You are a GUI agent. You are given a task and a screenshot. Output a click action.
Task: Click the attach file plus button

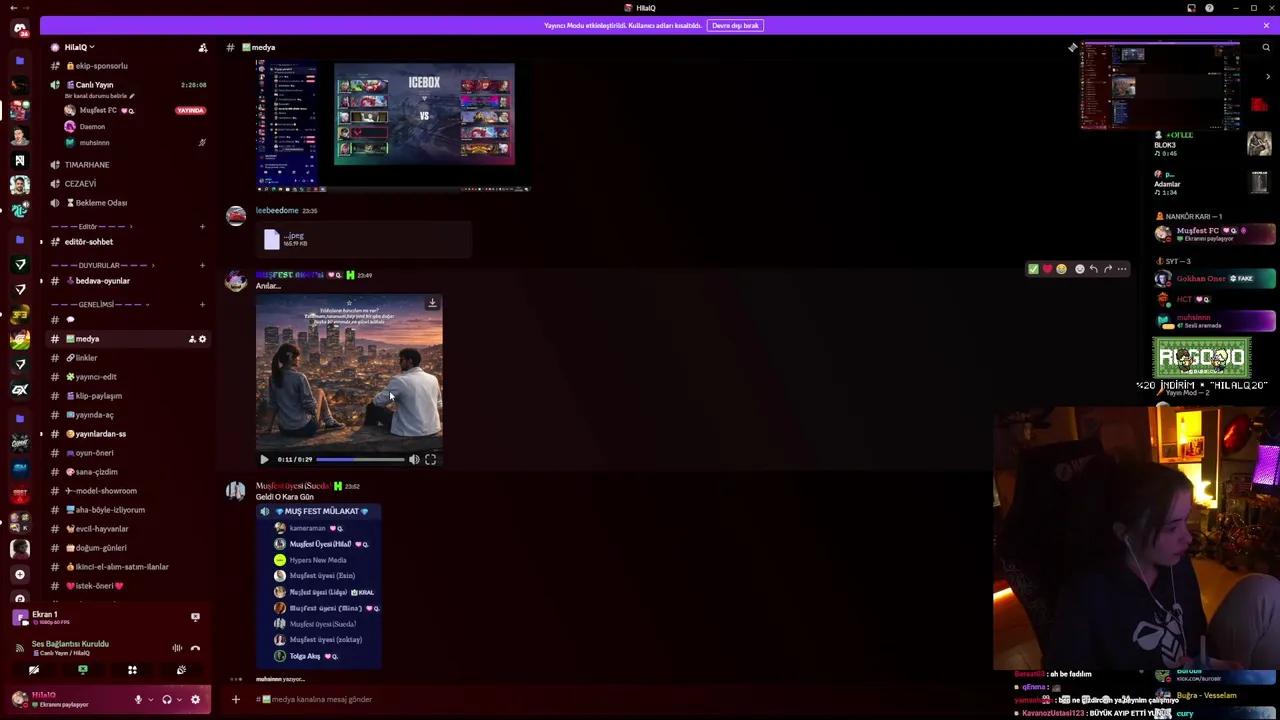[x=236, y=699]
